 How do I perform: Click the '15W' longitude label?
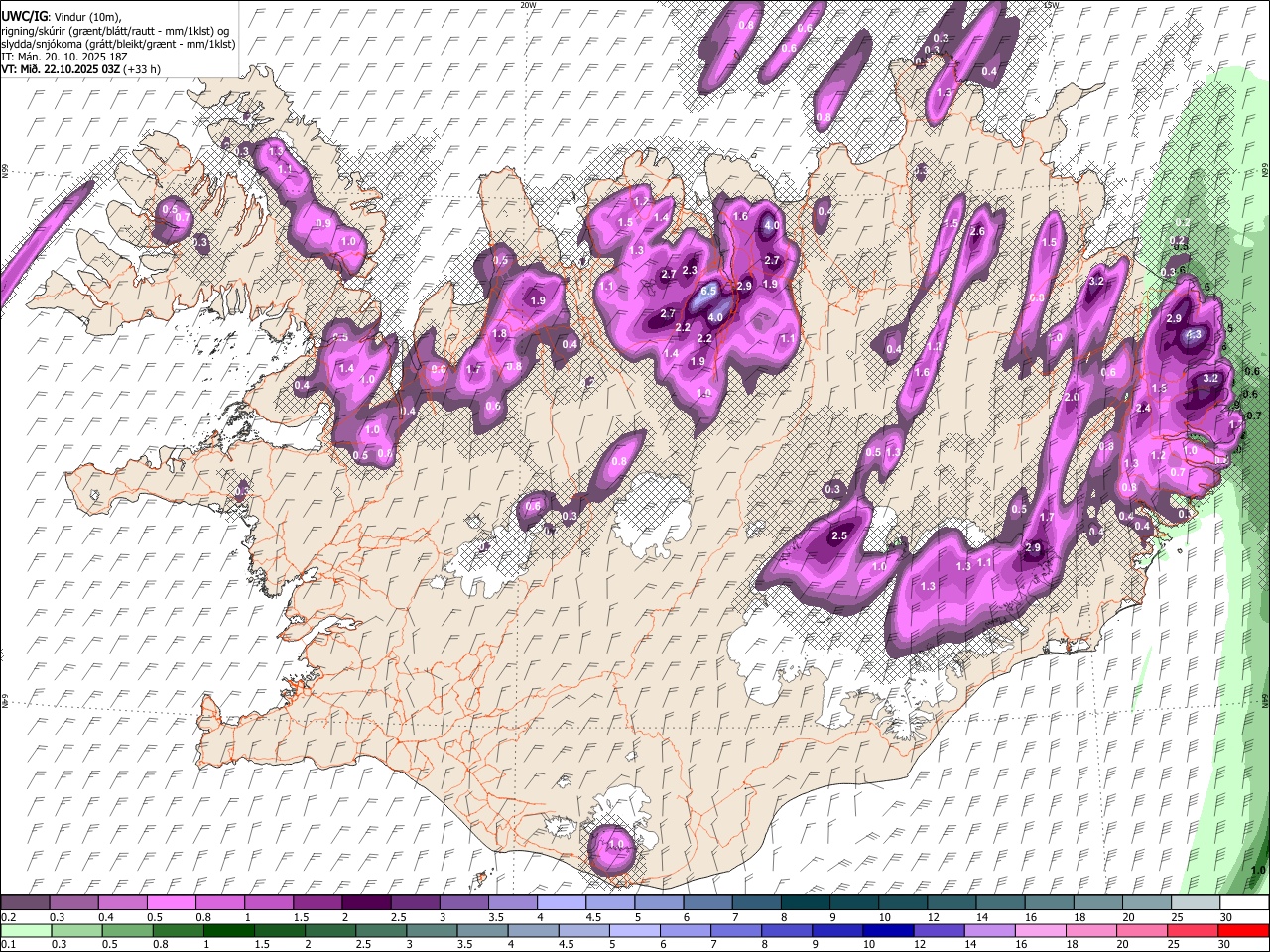point(1052,5)
